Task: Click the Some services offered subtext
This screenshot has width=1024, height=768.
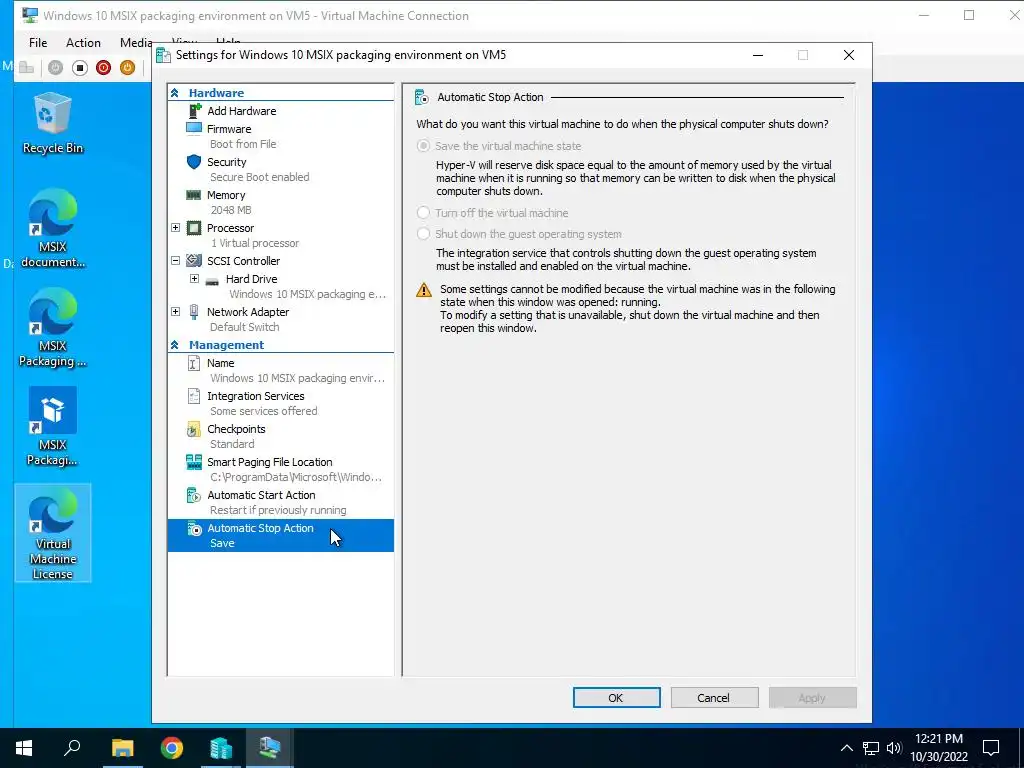Action: pos(263,411)
